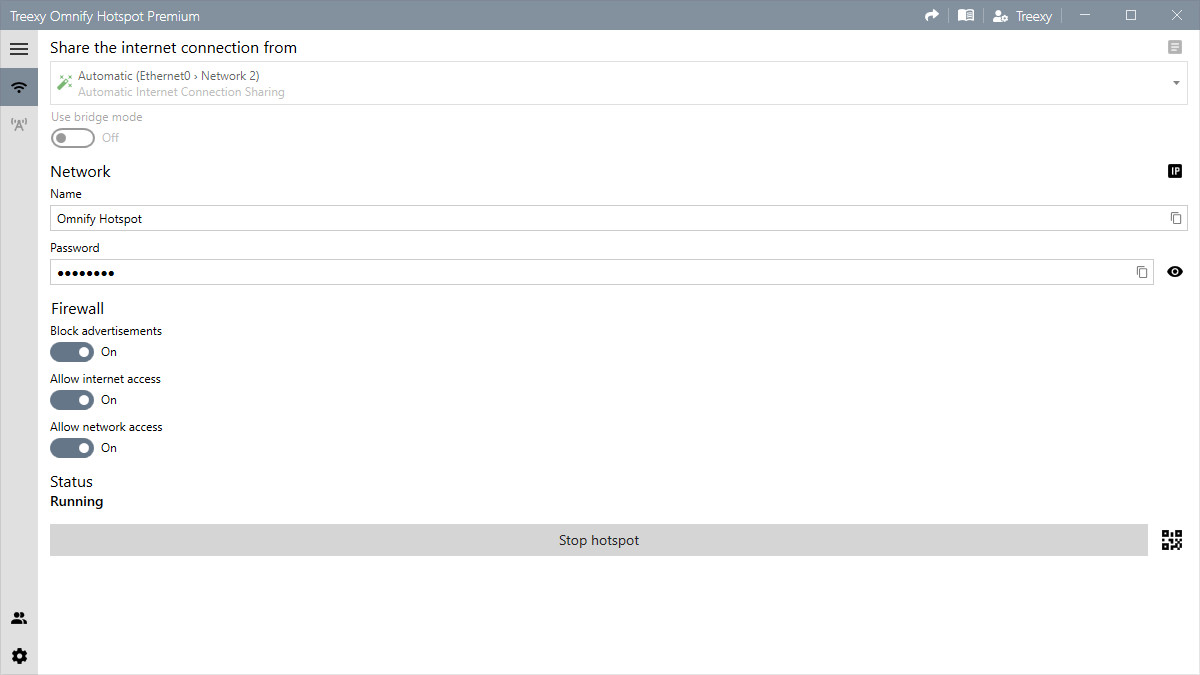Image resolution: width=1200 pixels, height=675 pixels.
Task: Switch to the Wi-Fi hotspot tab
Action: click(x=19, y=87)
